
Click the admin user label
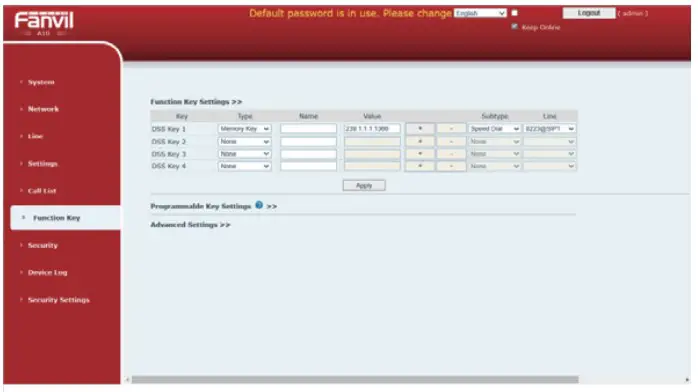(633, 13)
